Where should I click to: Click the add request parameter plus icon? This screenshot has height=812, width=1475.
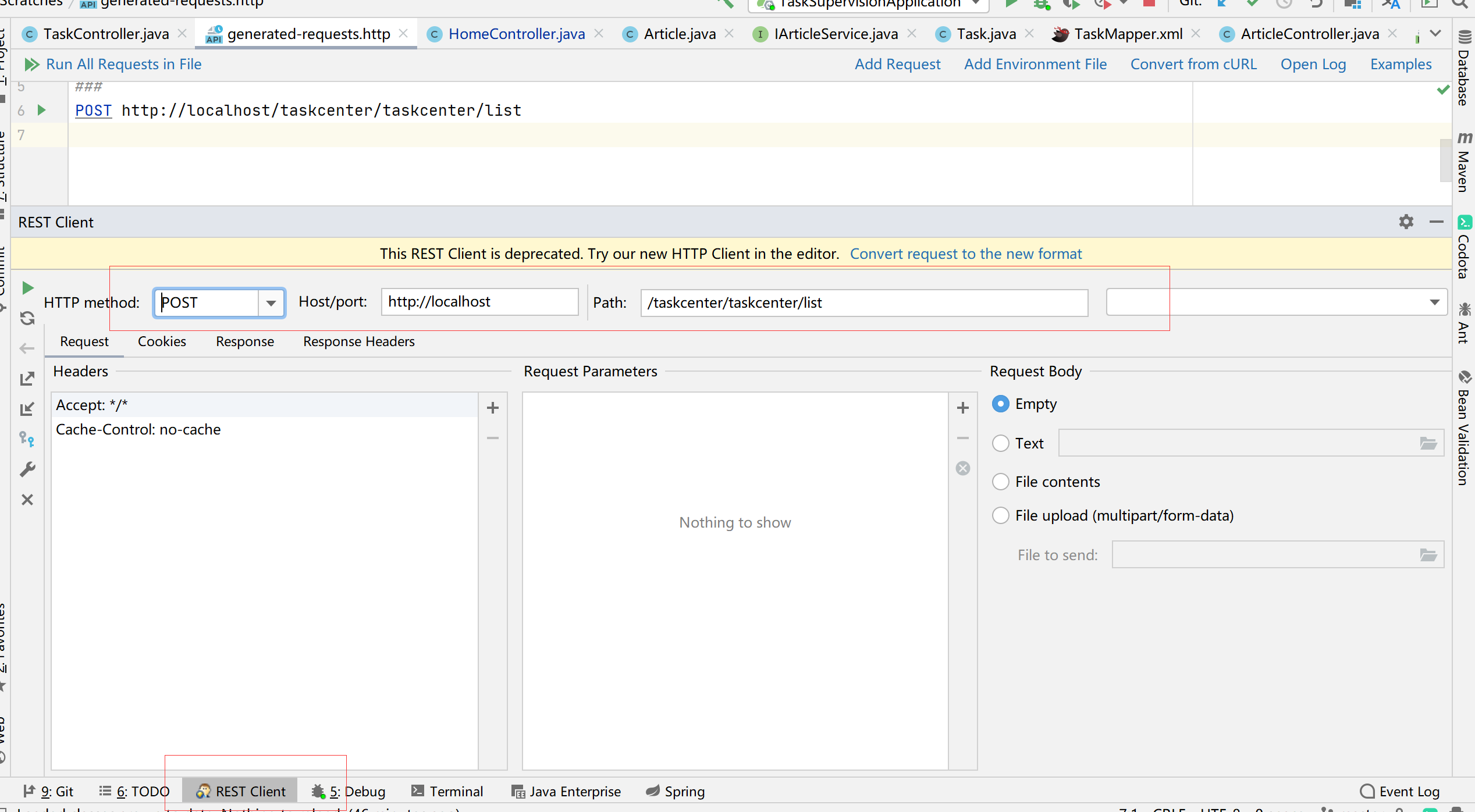(x=962, y=408)
